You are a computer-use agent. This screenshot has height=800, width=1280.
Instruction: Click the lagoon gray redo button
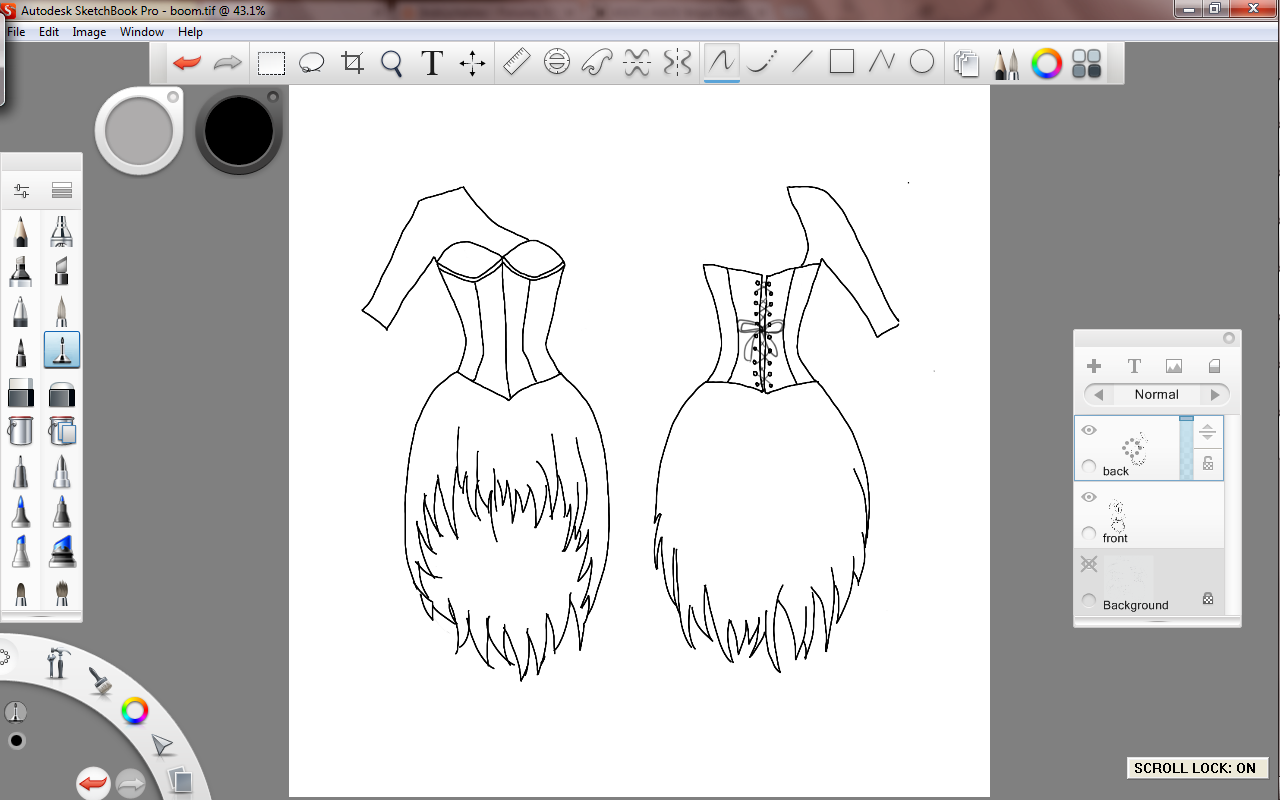131,783
